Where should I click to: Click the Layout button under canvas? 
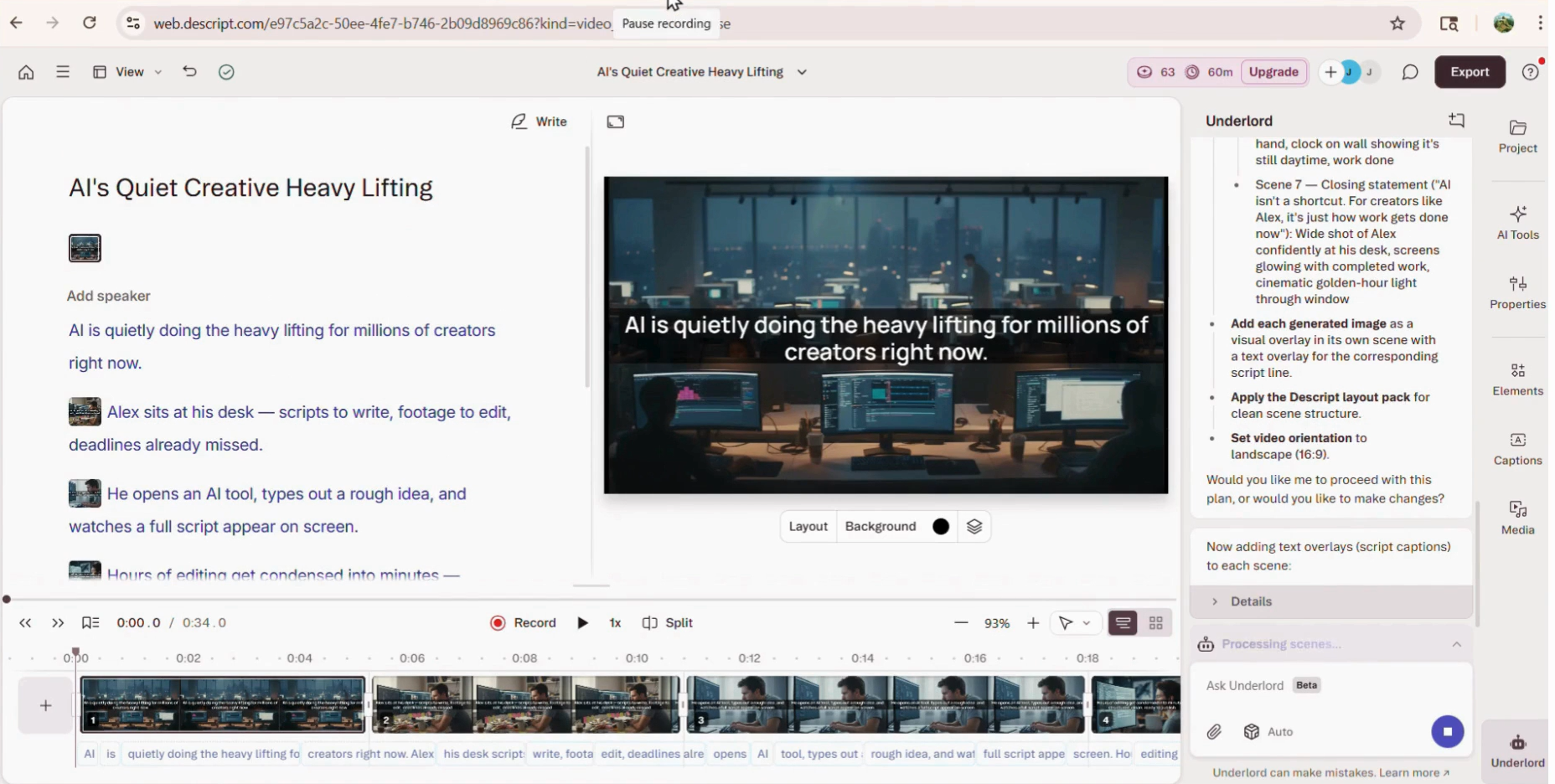808,526
